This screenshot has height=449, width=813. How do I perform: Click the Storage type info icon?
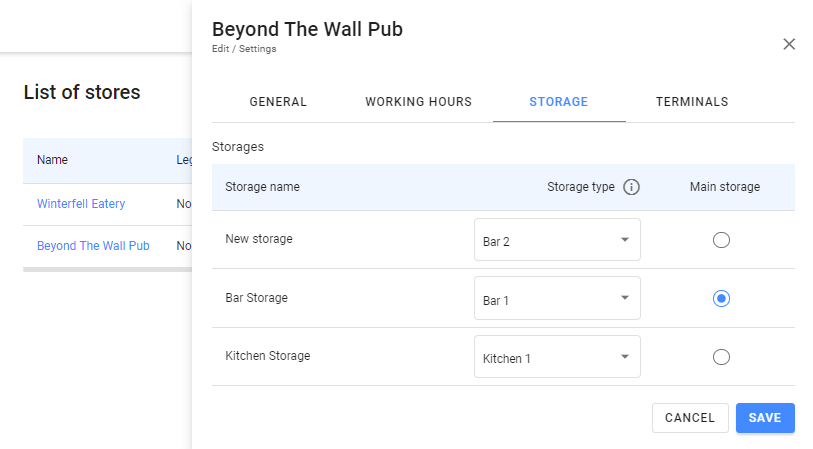[x=631, y=187]
